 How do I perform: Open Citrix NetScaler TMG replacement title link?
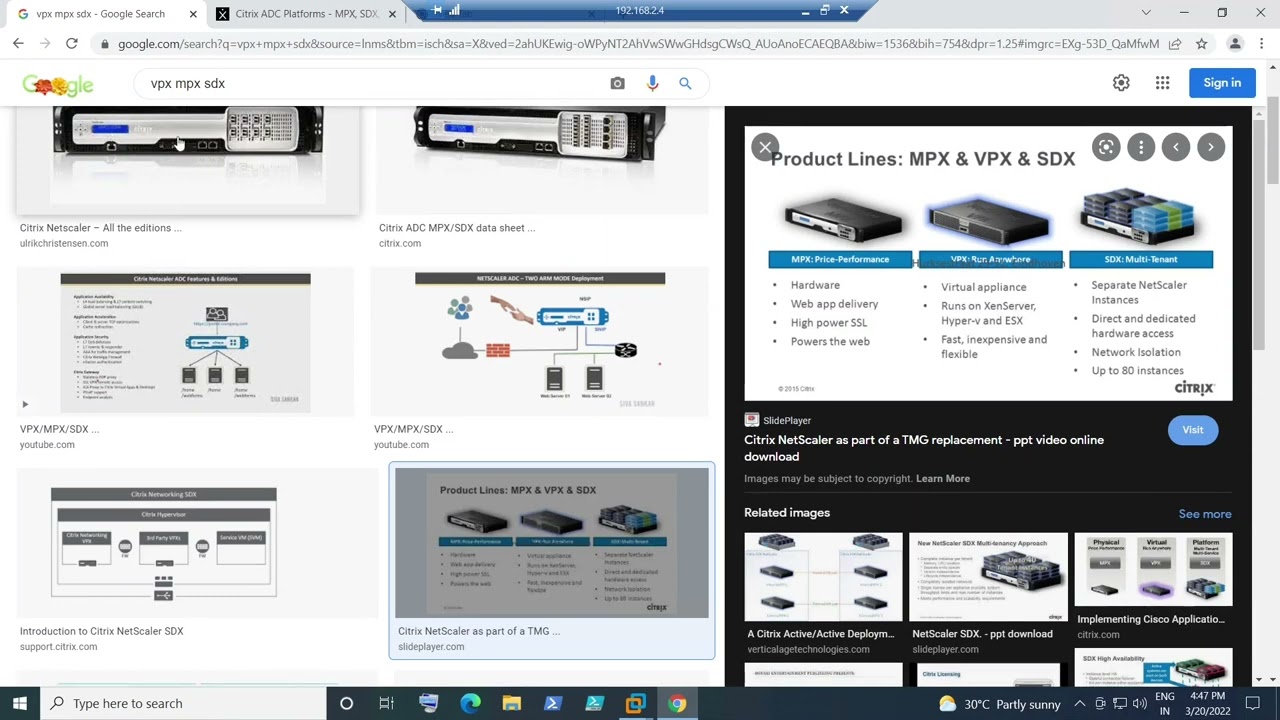tap(924, 448)
